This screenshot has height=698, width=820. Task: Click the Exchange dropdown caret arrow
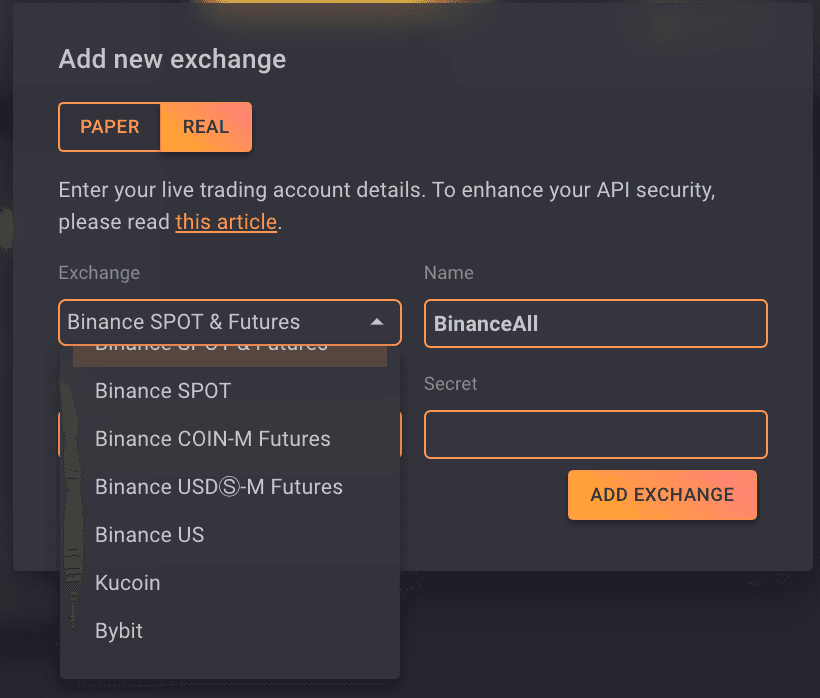click(x=377, y=322)
